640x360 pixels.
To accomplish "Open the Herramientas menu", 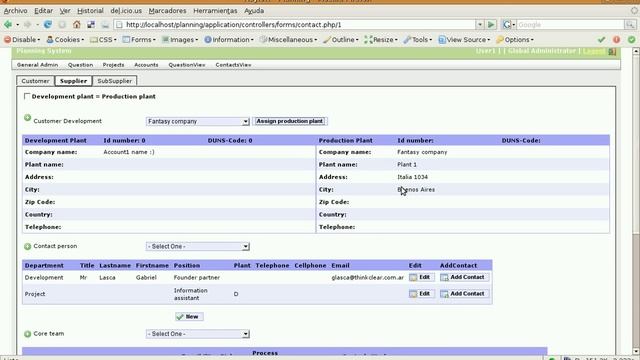I will pos(215,11).
